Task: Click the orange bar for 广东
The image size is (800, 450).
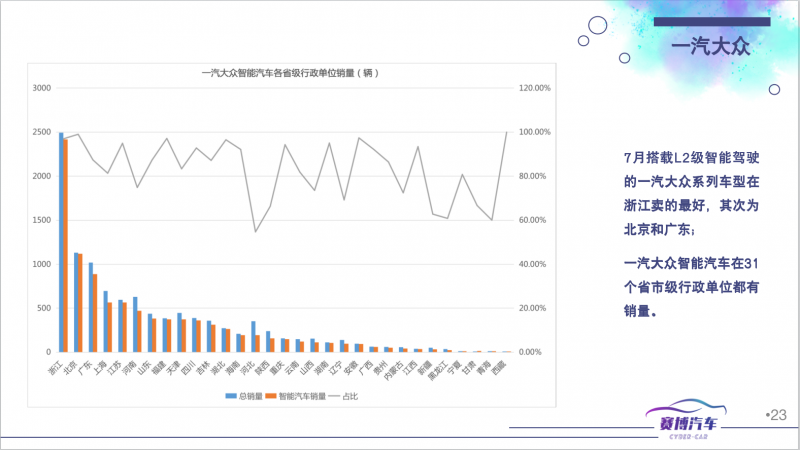Action: (x=95, y=313)
